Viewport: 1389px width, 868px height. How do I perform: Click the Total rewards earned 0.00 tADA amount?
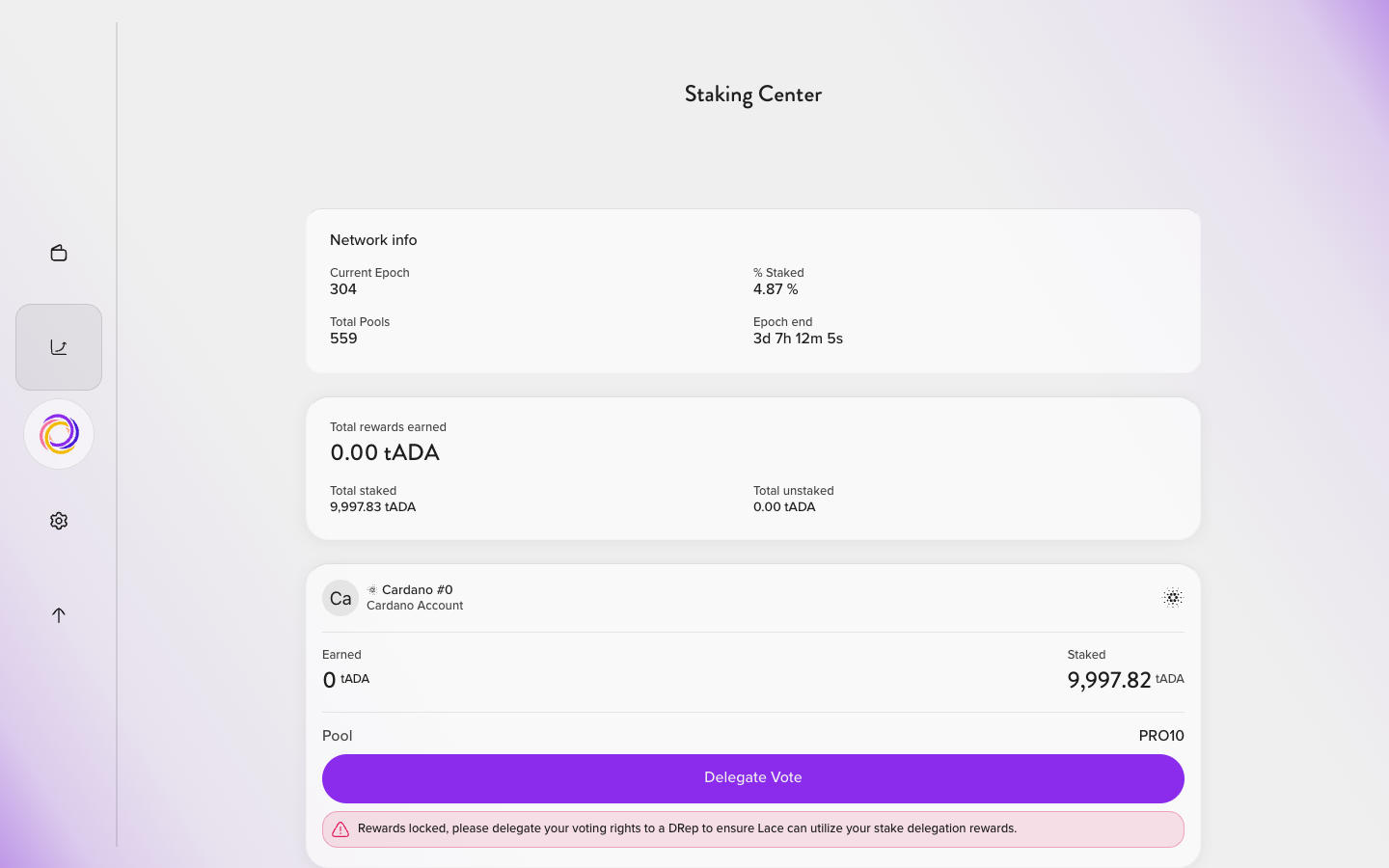(x=385, y=452)
